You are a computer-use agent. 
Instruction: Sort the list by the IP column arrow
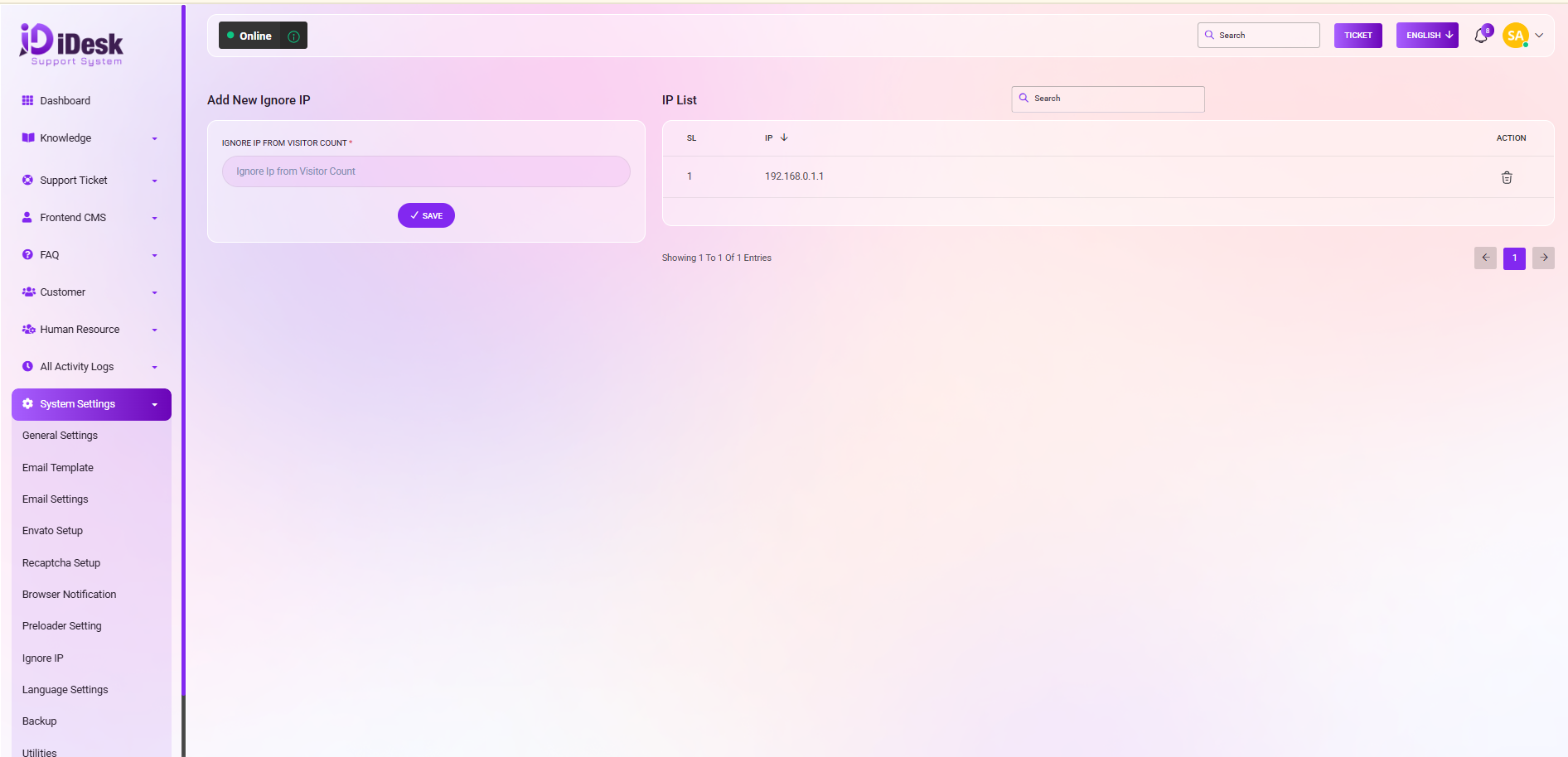784,137
